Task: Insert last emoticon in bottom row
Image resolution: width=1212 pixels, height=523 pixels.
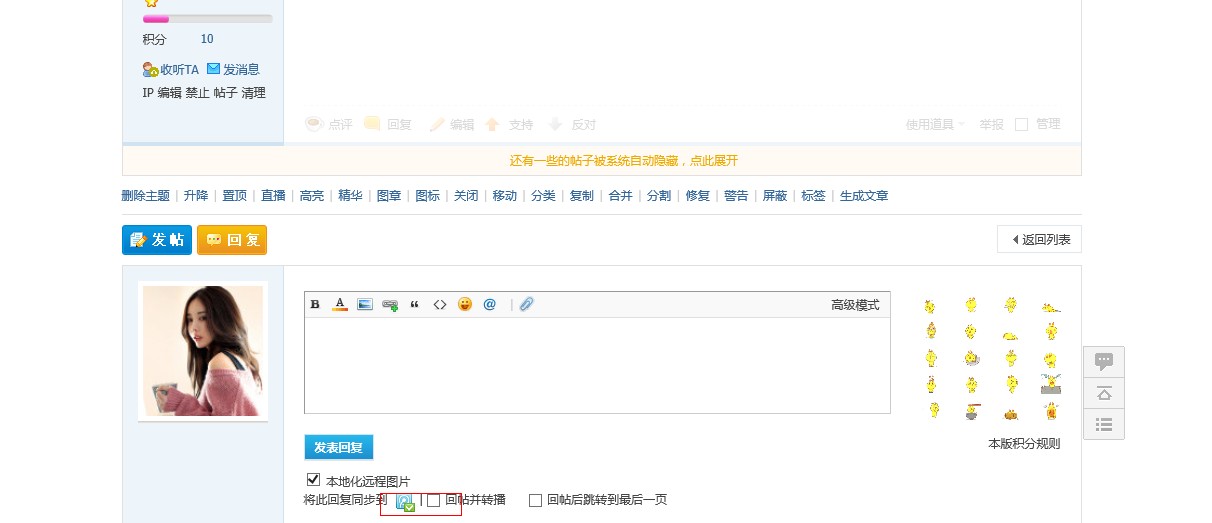Action: [x=1051, y=410]
